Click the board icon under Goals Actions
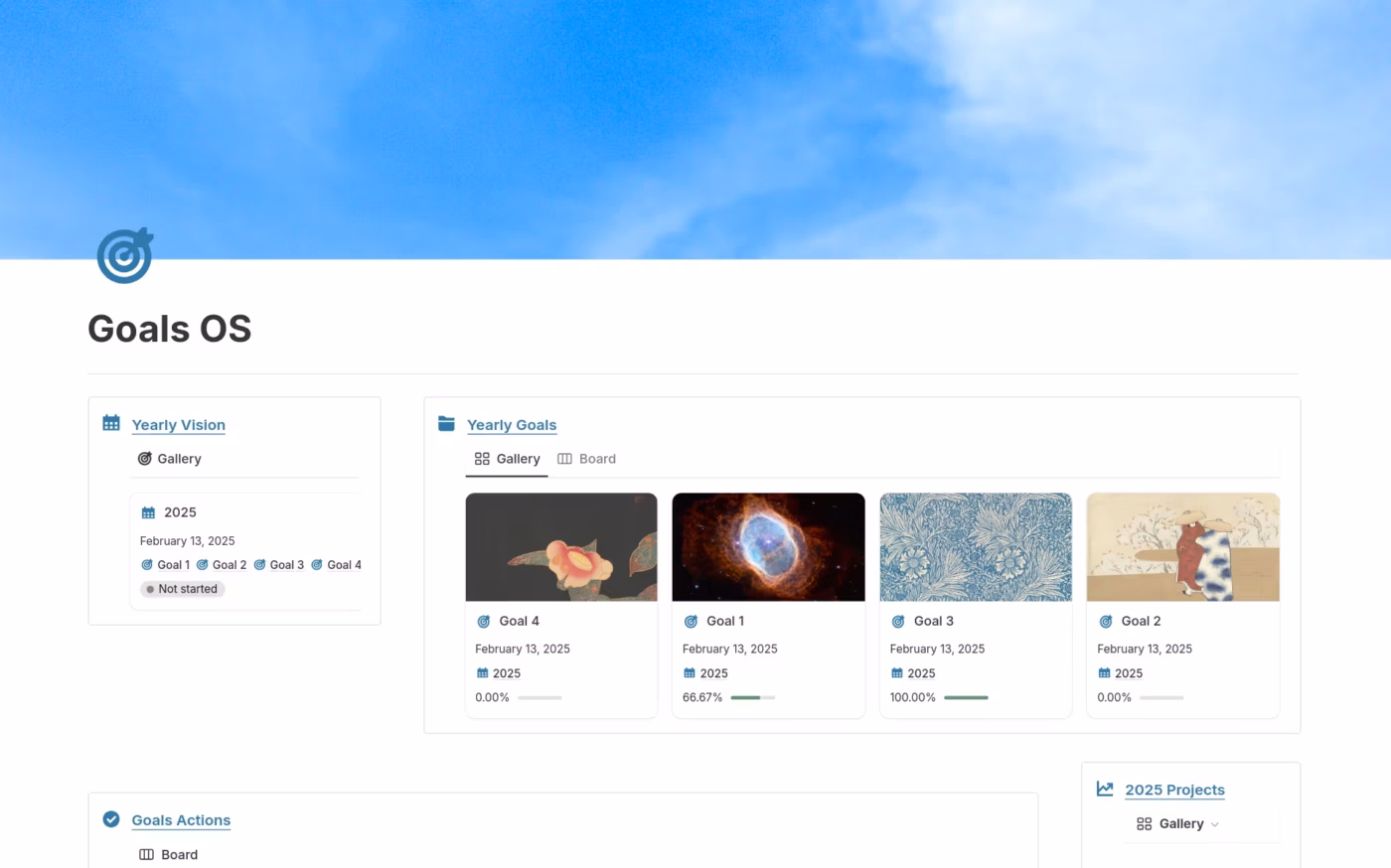Image resolution: width=1391 pixels, height=868 pixels. click(146, 854)
